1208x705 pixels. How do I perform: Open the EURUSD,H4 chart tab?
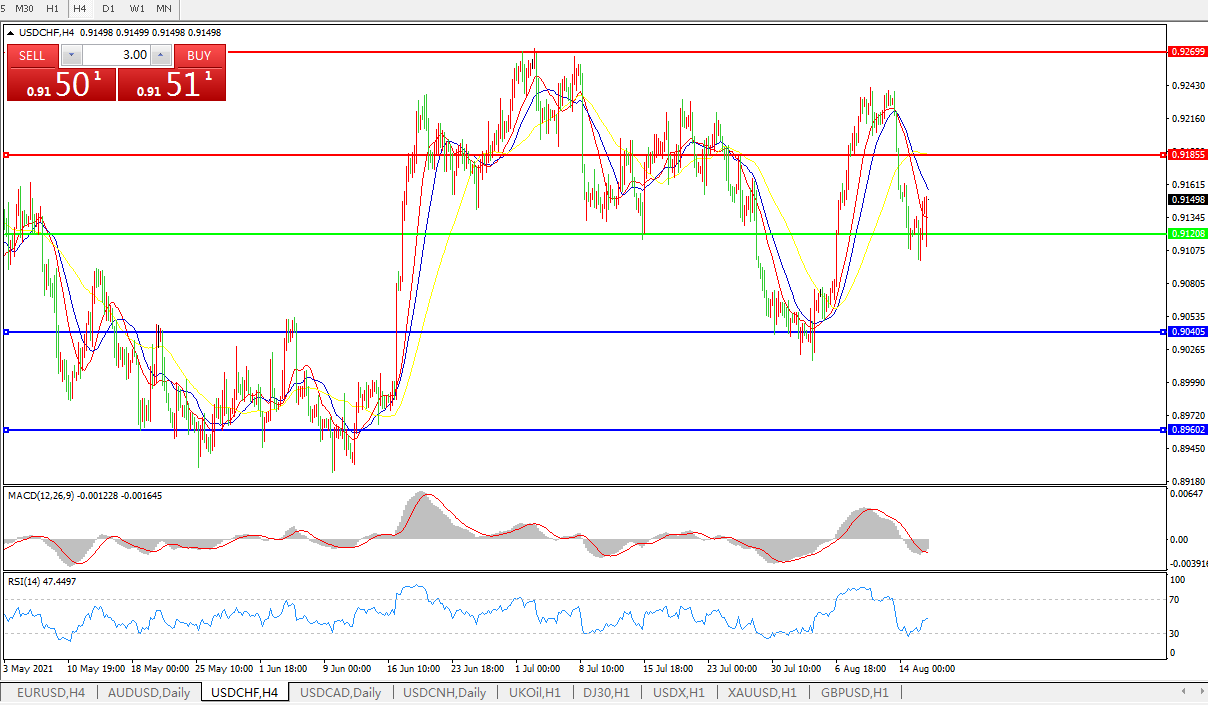(x=51, y=692)
